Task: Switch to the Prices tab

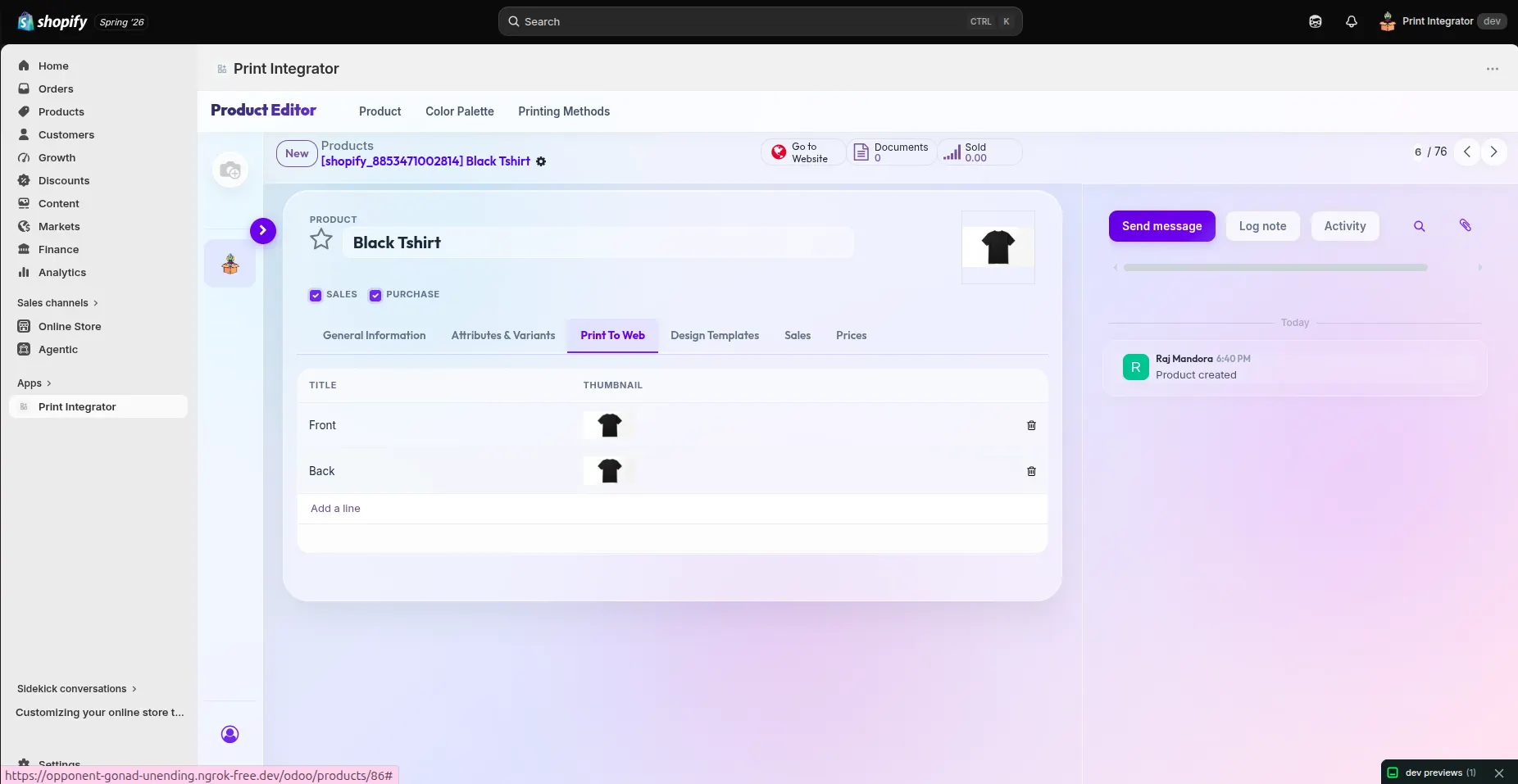Action: click(x=852, y=335)
